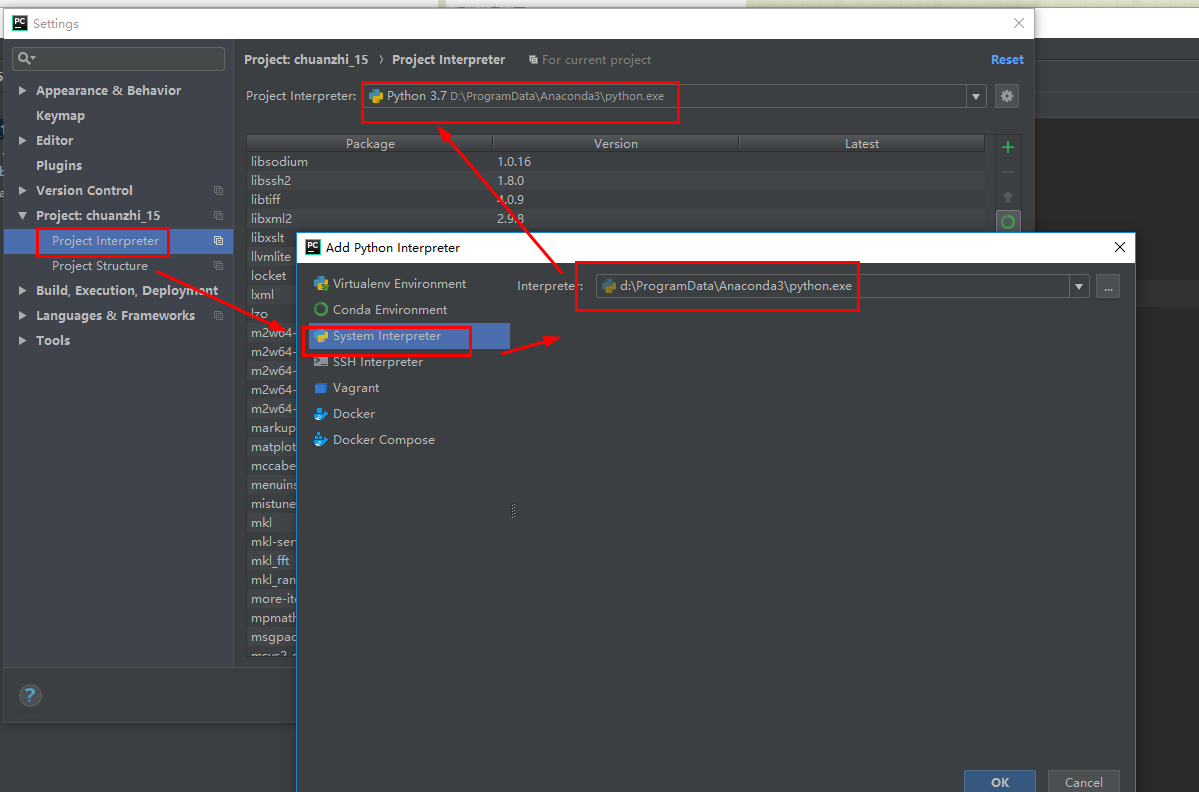This screenshot has width=1199, height=792.
Task: Click the SSH Interpreter terminal icon
Action: click(x=321, y=362)
